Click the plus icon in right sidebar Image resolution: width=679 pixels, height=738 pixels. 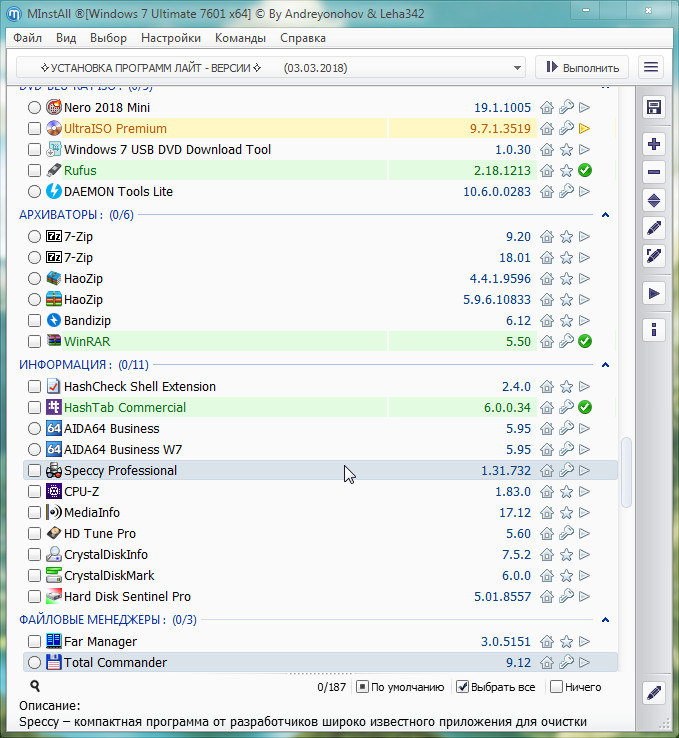click(x=654, y=144)
